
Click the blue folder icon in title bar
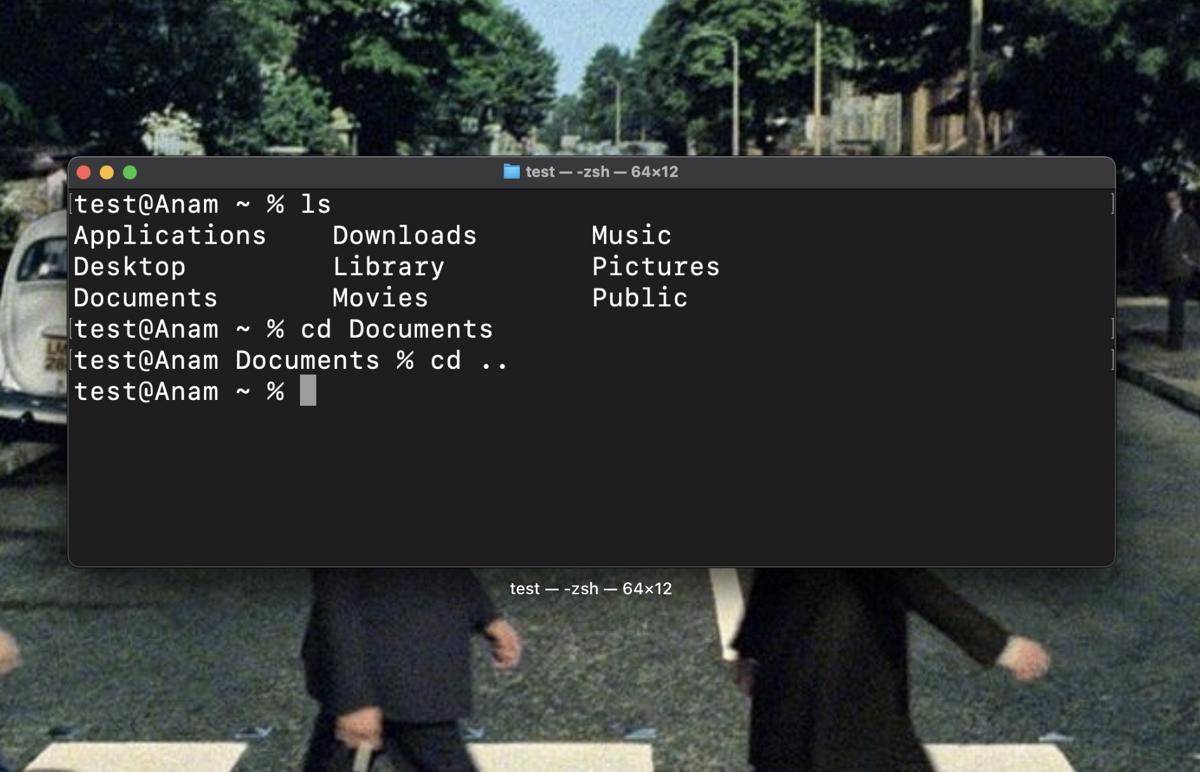[511, 172]
